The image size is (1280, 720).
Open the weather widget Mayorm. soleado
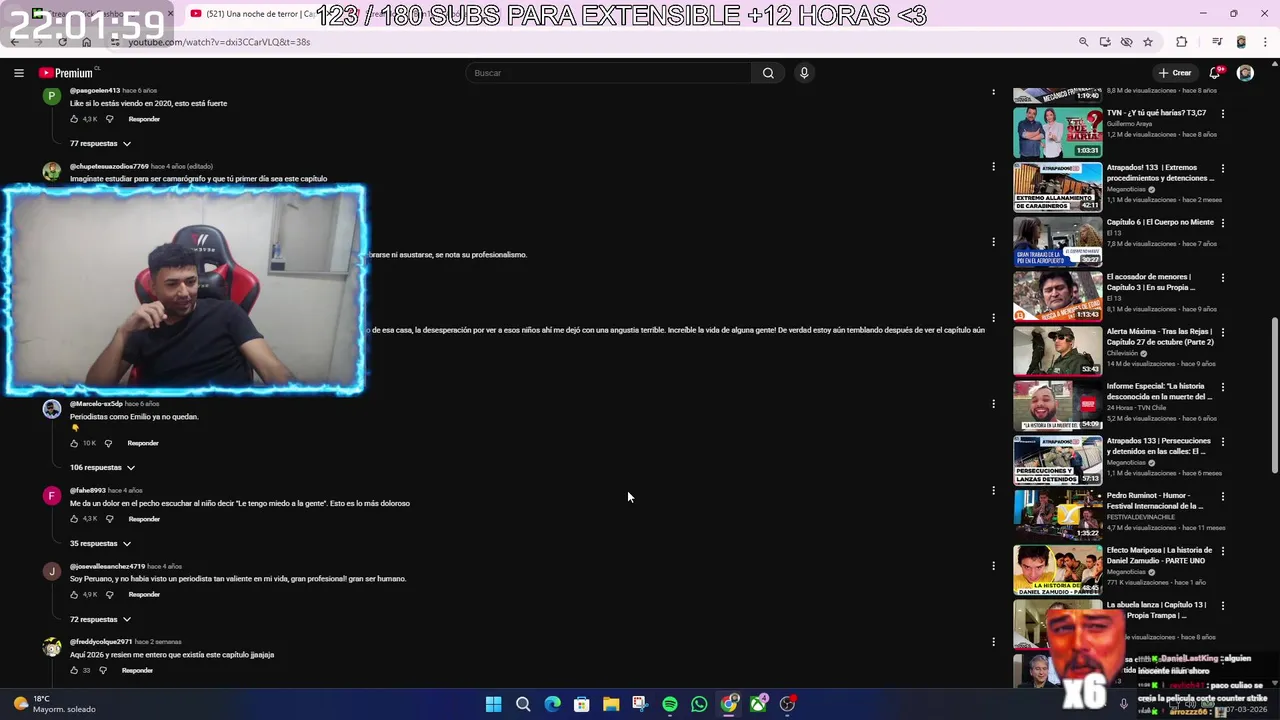click(x=55, y=704)
